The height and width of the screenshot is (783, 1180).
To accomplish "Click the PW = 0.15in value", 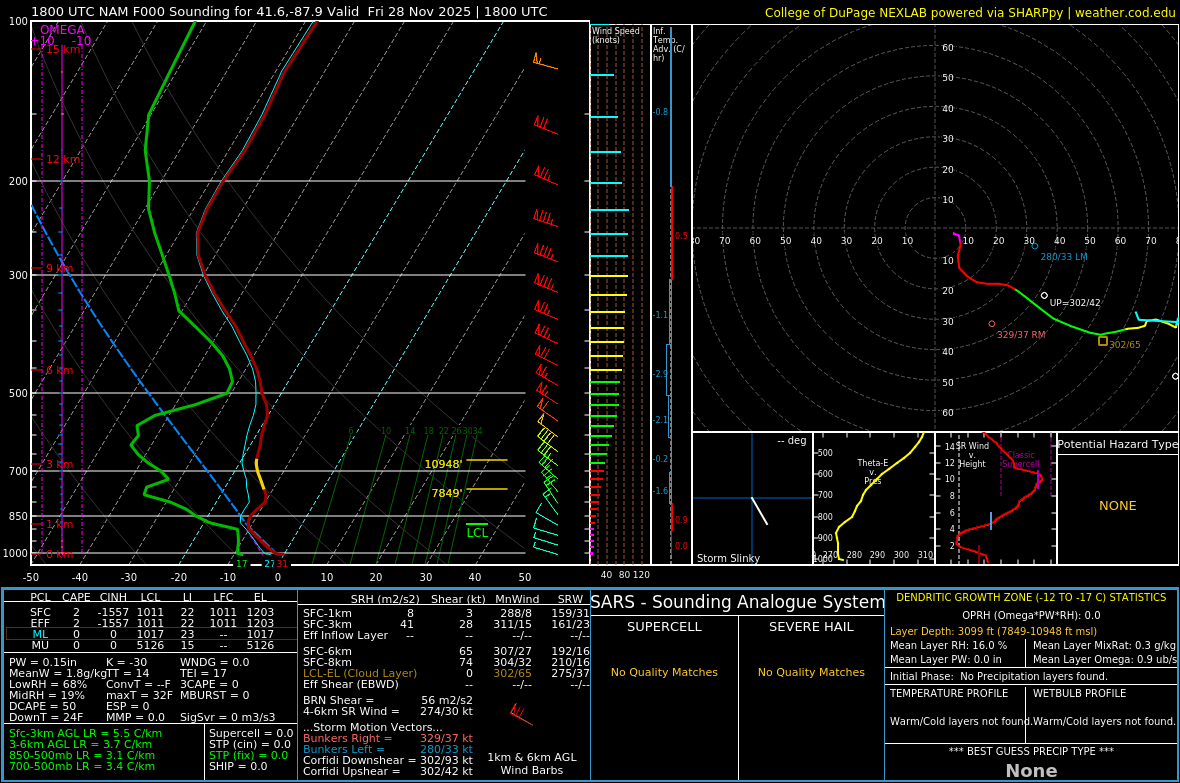I will point(43,663).
